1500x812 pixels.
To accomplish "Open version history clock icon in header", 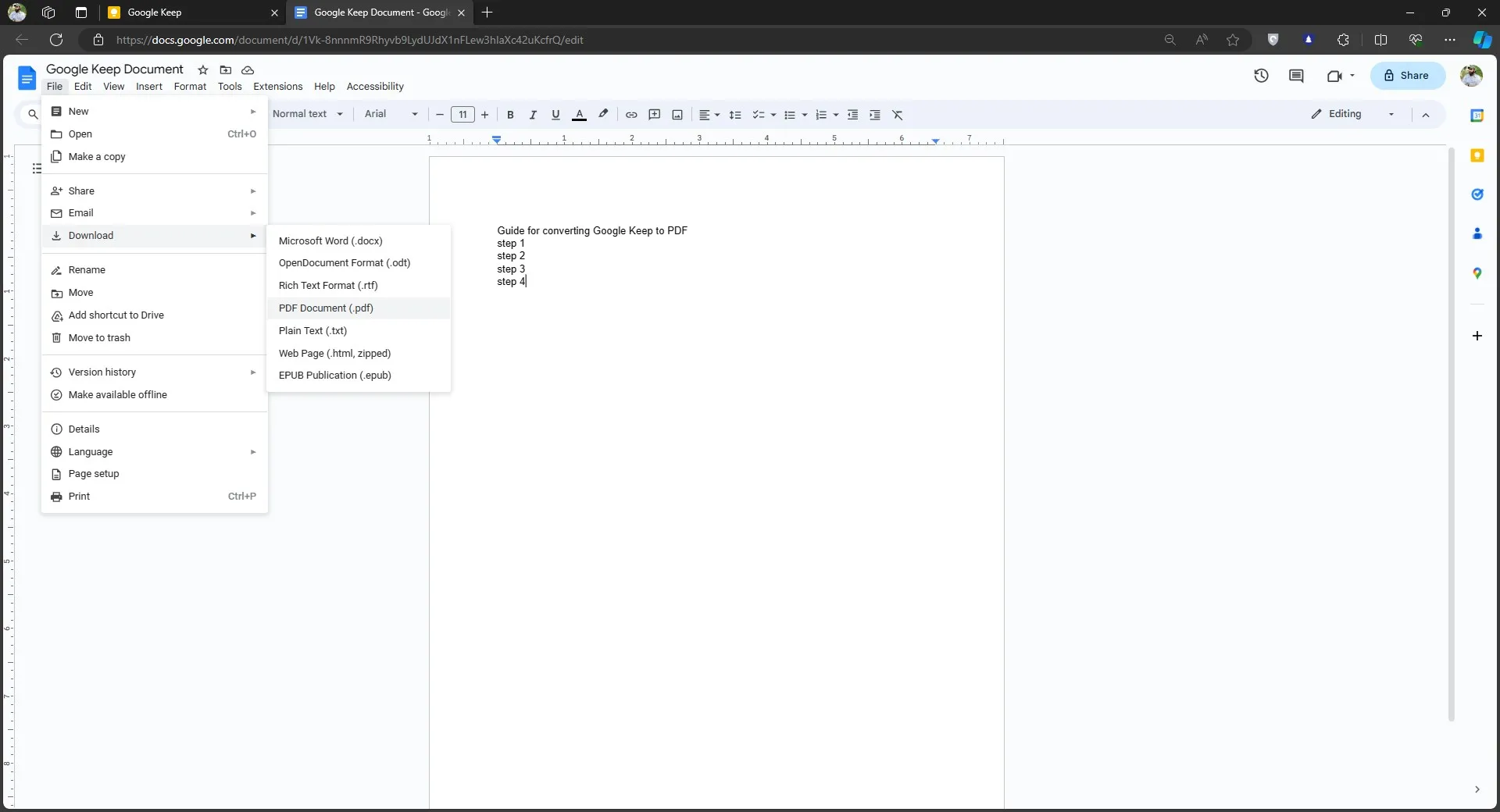I will point(1261,76).
